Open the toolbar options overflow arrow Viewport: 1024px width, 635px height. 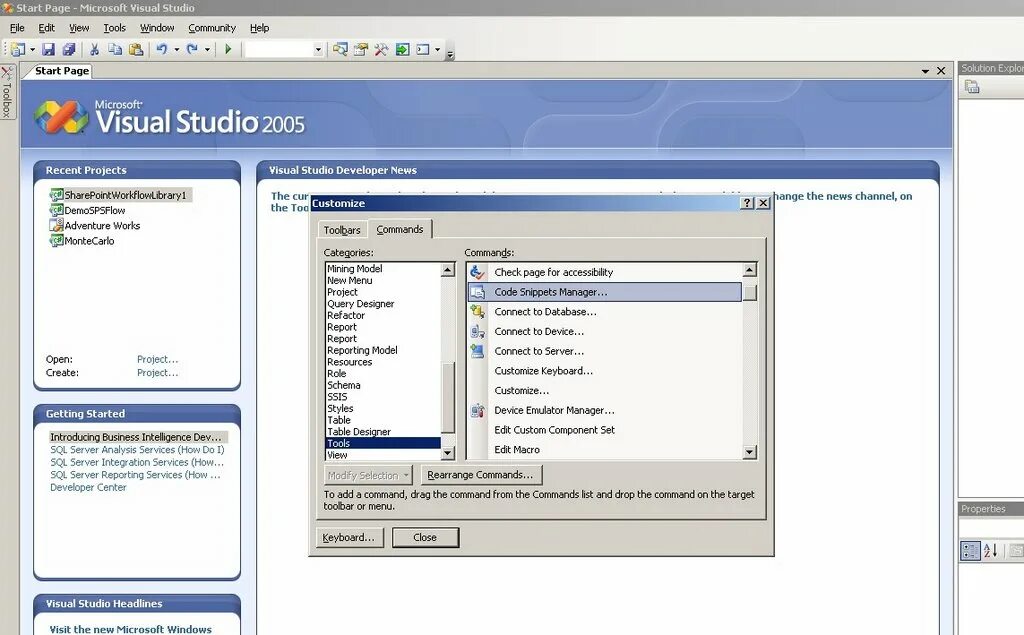click(450, 54)
